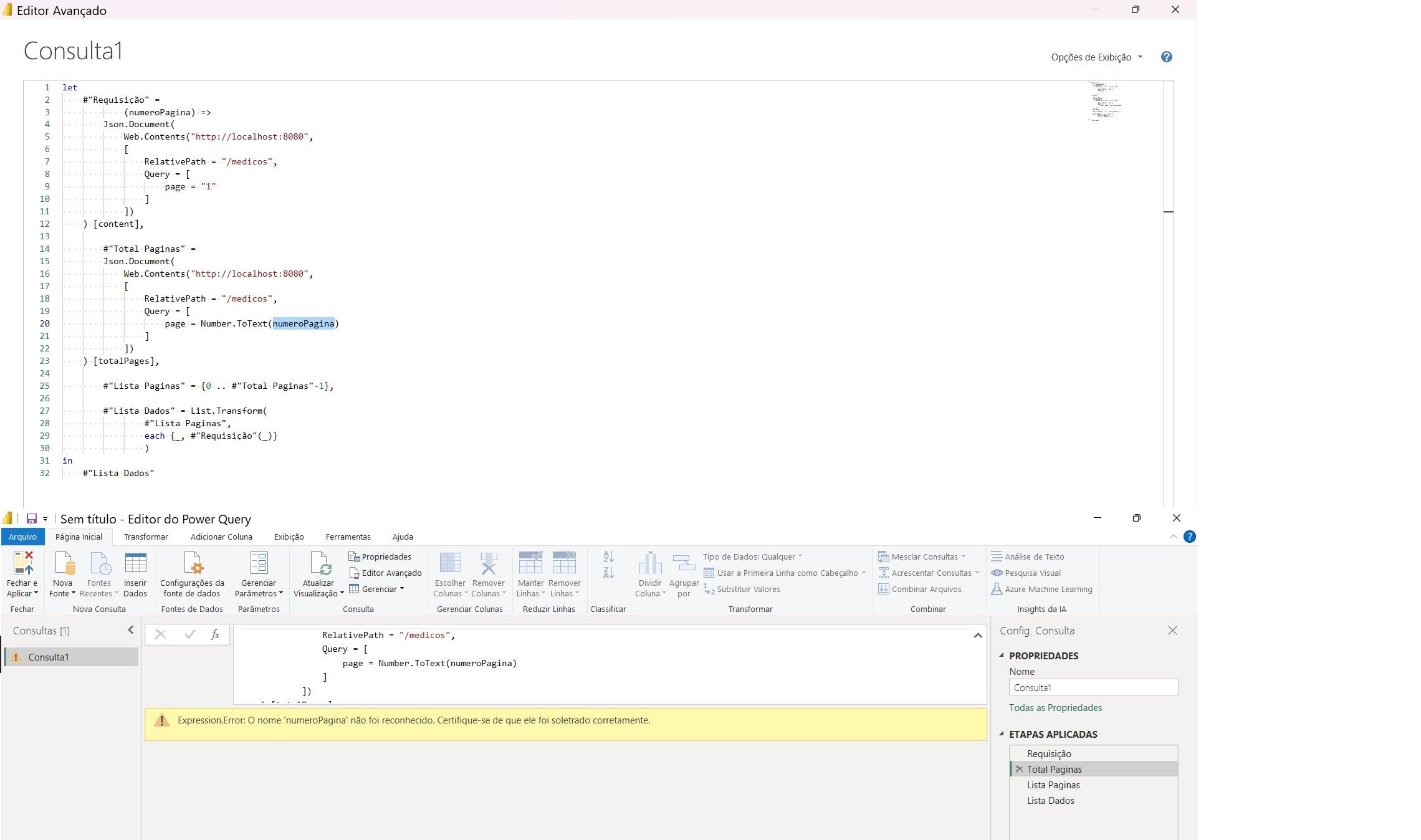Select the Lista Paginas applied step
Image resolution: width=1421 pixels, height=840 pixels.
click(x=1094, y=785)
